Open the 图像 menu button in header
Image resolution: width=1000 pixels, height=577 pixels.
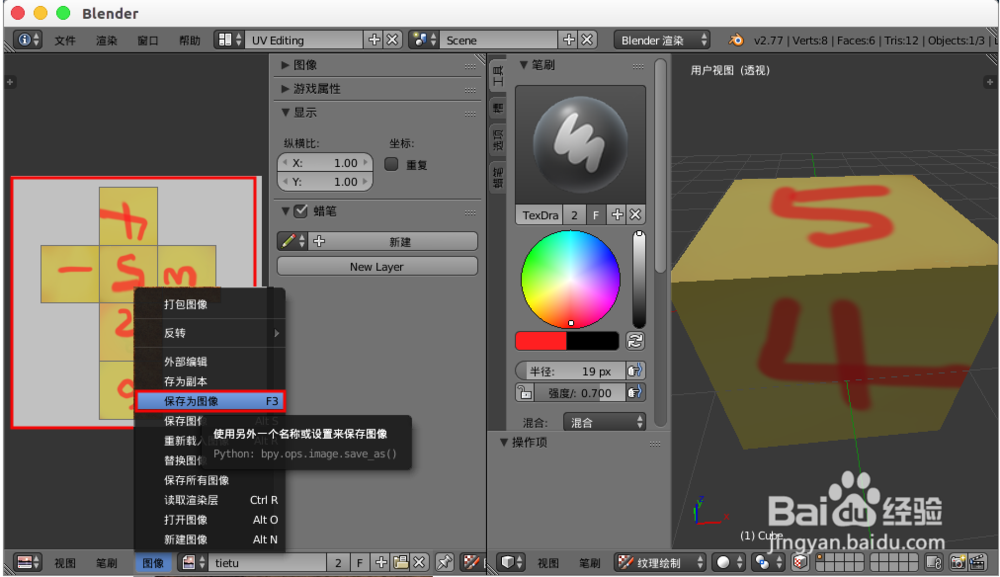tap(153, 562)
